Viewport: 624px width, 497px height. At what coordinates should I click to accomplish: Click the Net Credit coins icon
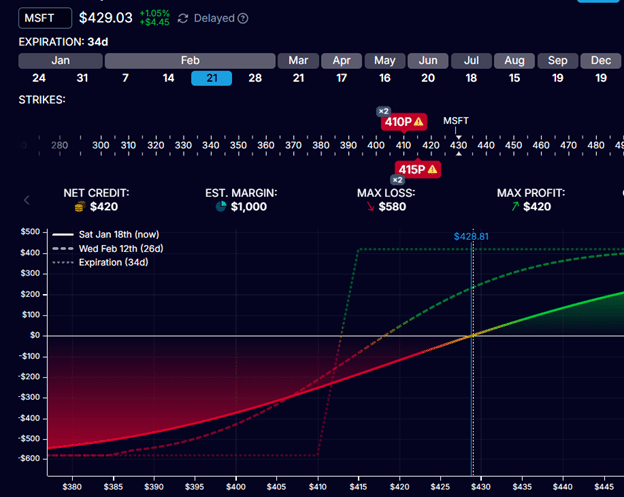coord(80,207)
